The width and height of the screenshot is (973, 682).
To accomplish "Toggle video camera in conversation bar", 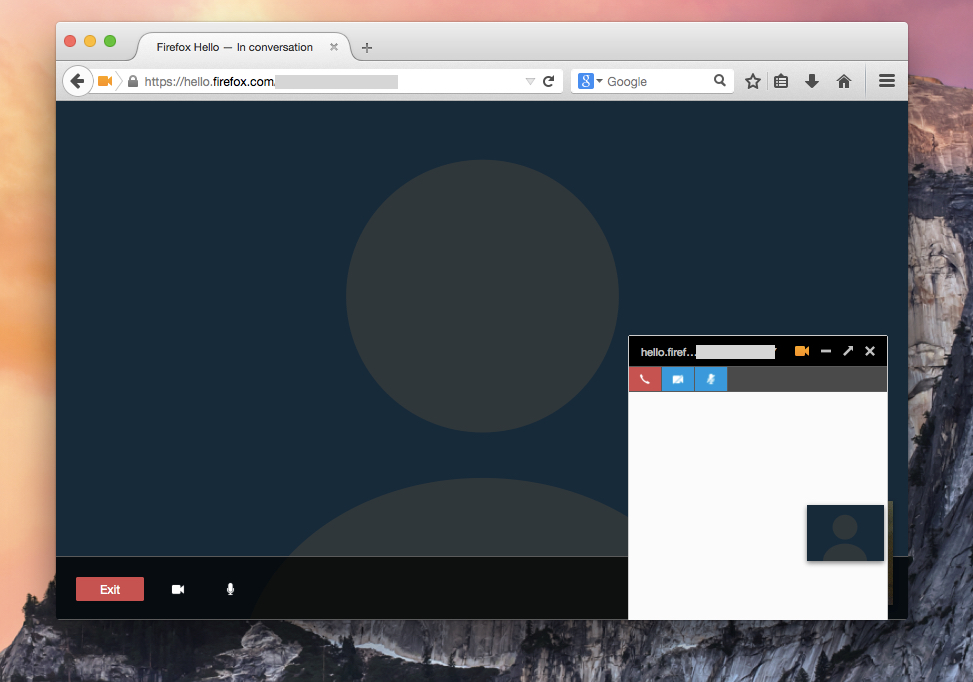I will [x=178, y=589].
